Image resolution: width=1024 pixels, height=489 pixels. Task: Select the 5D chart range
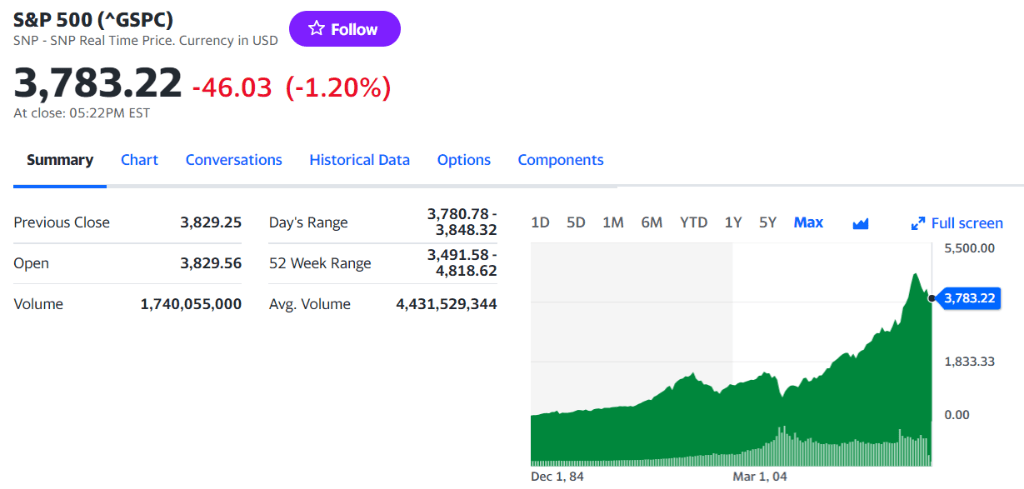[576, 223]
